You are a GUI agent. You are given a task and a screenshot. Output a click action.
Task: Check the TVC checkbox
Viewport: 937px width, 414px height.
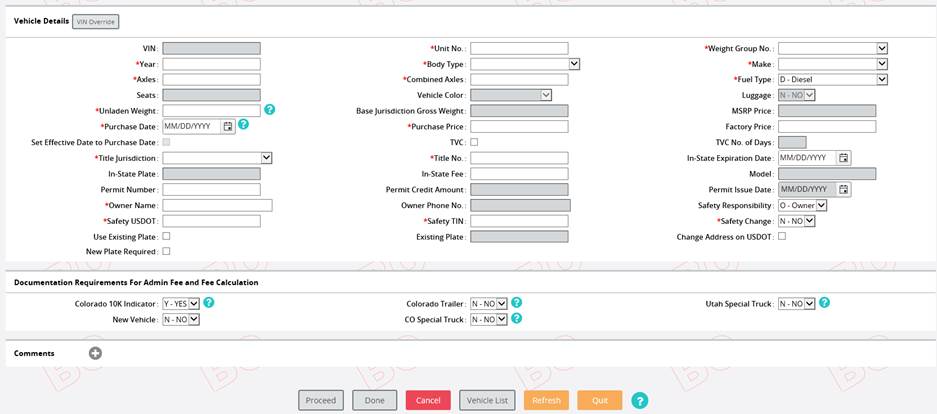tap(474, 142)
